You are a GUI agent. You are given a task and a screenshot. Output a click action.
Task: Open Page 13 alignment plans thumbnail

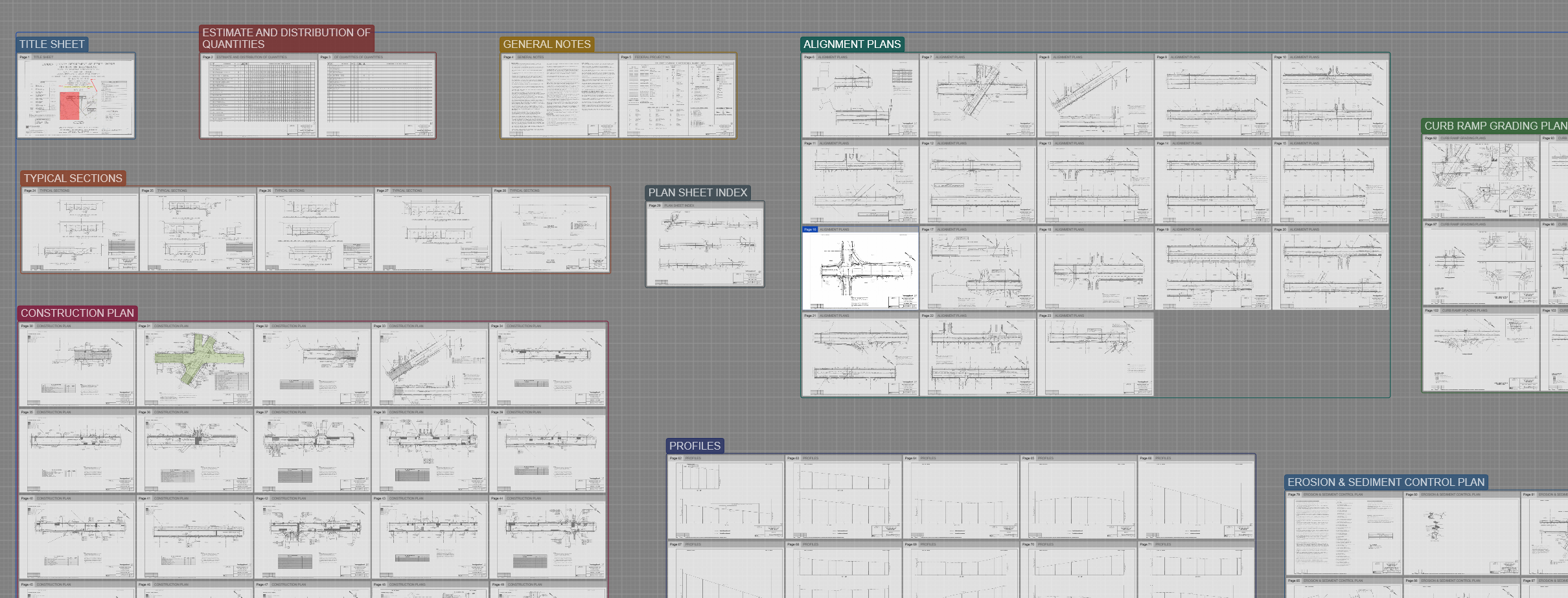[x=1096, y=182]
